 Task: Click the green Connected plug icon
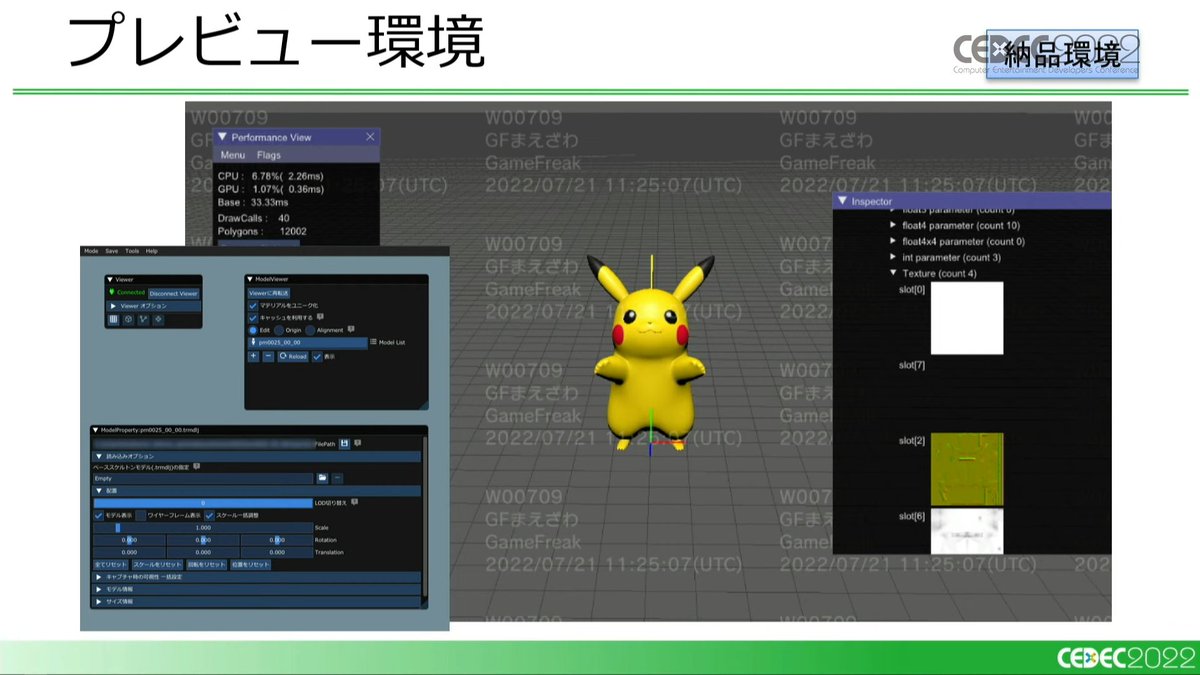click(x=111, y=292)
